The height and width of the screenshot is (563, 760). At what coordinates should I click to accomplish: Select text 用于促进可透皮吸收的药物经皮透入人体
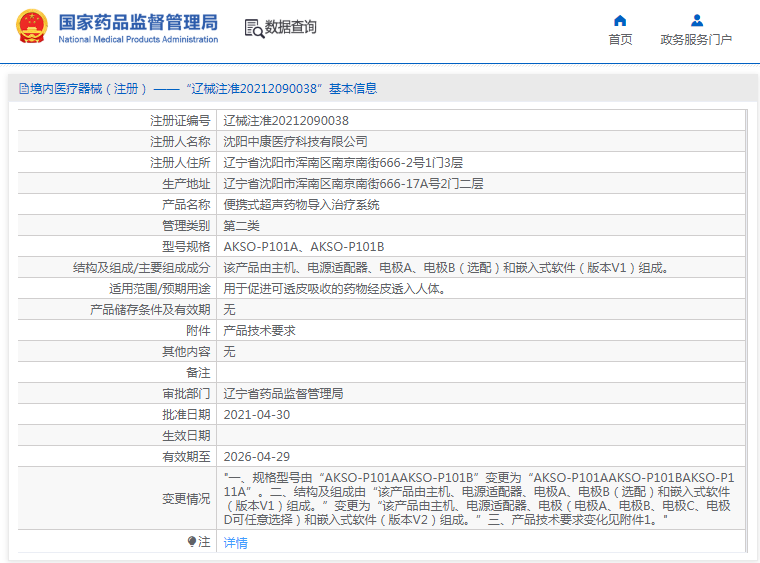pyautogui.click(x=334, y=289)
